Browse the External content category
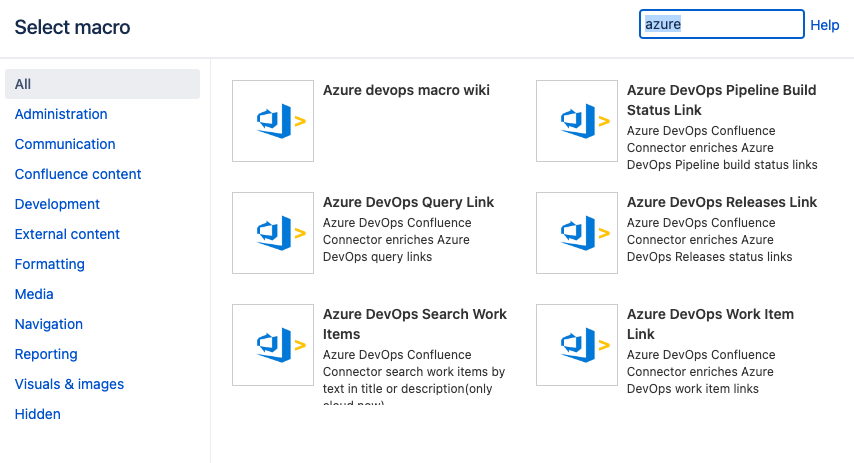Screen dimensions: 854x463 point(67,234)
